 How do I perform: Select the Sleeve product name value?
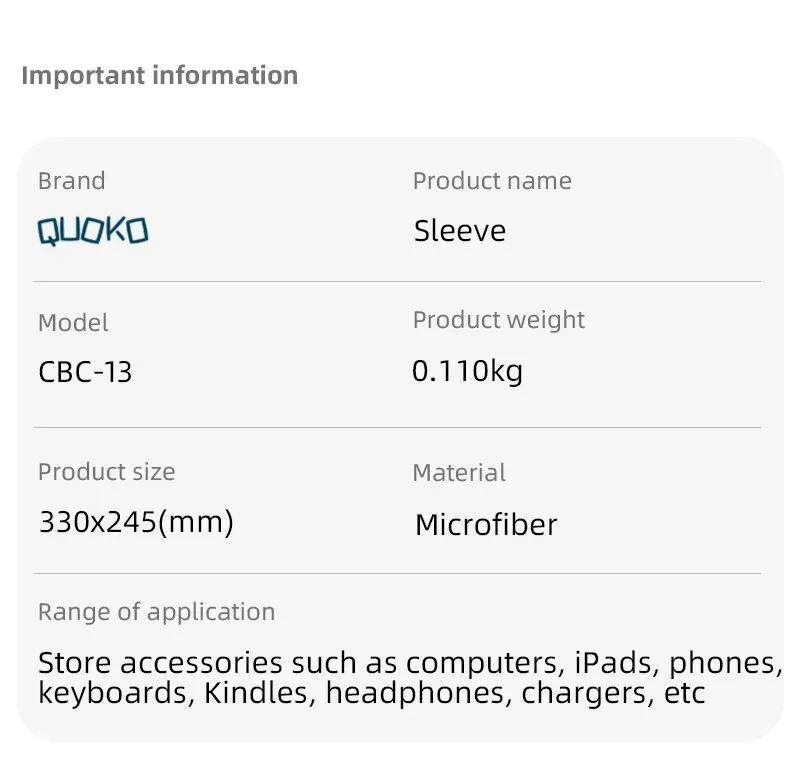click(460, 231)
